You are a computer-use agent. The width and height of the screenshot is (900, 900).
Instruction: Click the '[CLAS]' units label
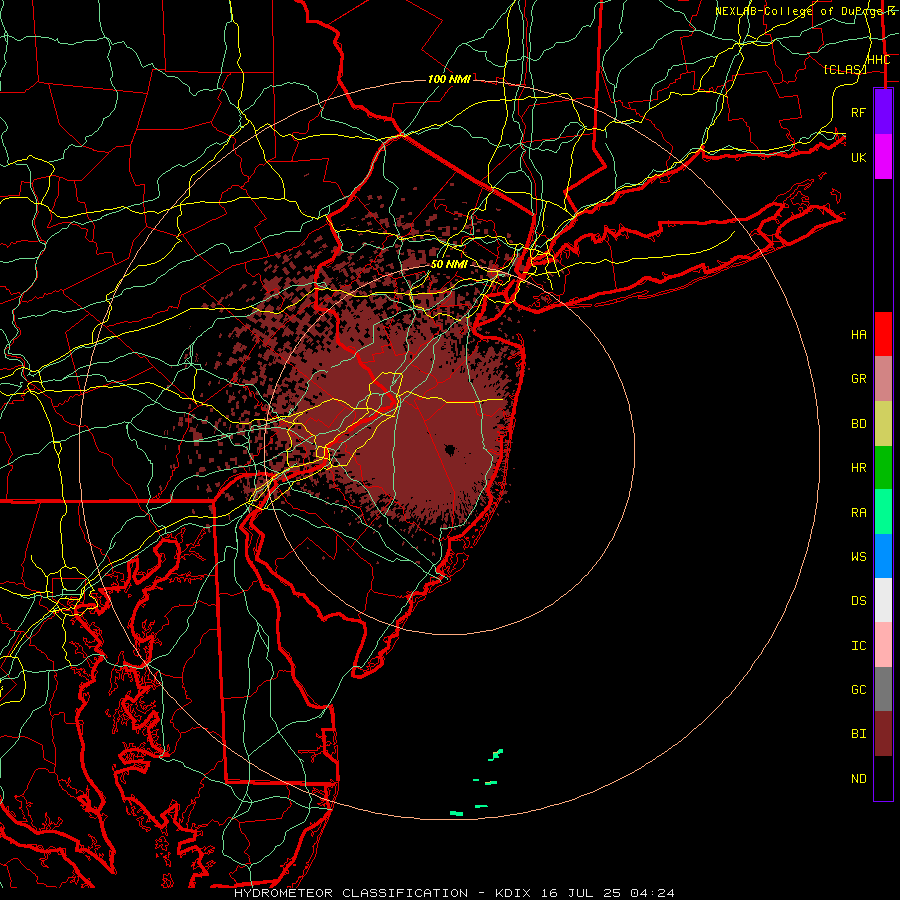(x=845, y=69)
